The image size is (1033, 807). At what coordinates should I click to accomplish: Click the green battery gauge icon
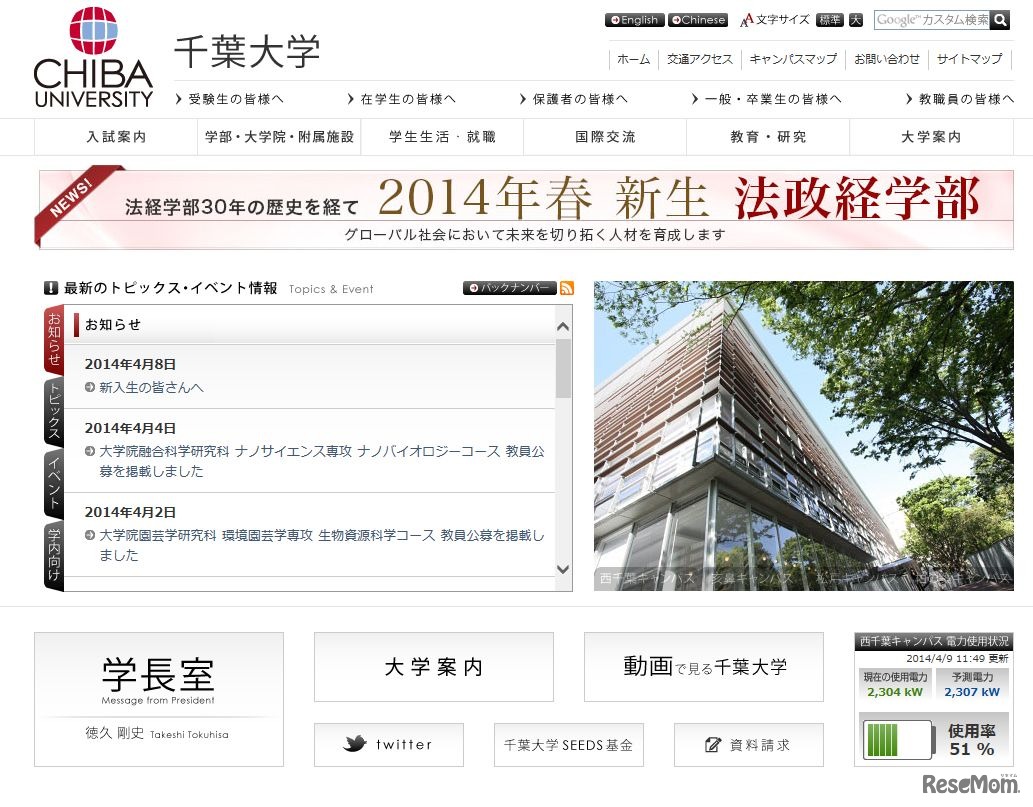[x=895, y=742]
